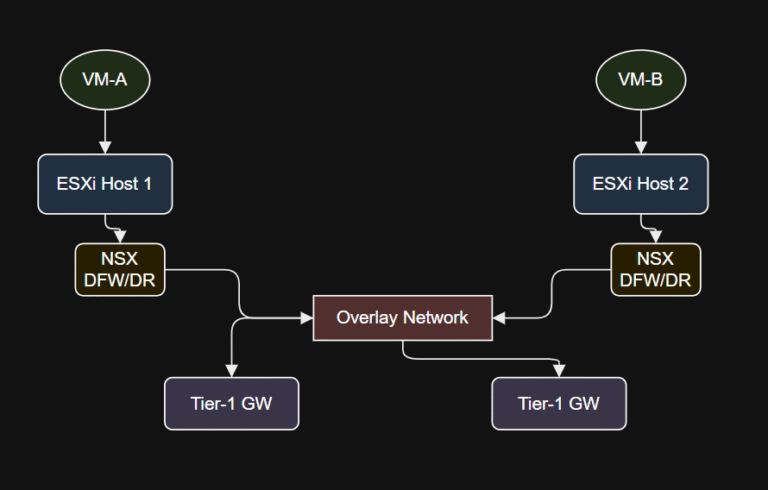
Task: Select the Tier-1 GW node below Host 1 side
Action: click(x=232, y=404)
